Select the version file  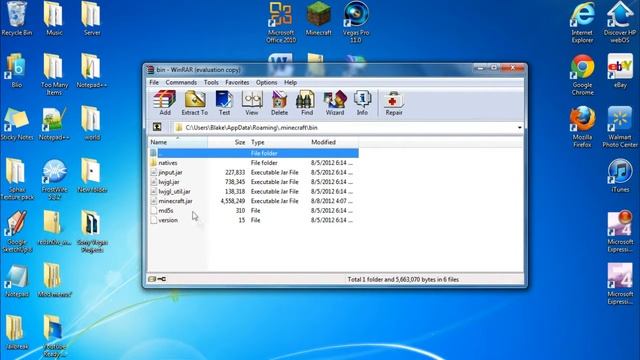(253, 220)
